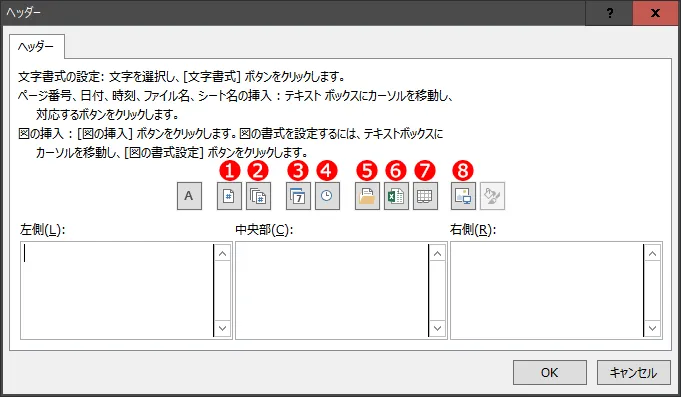Select the 文字書式の設定 instruction line

pos(182,77)
